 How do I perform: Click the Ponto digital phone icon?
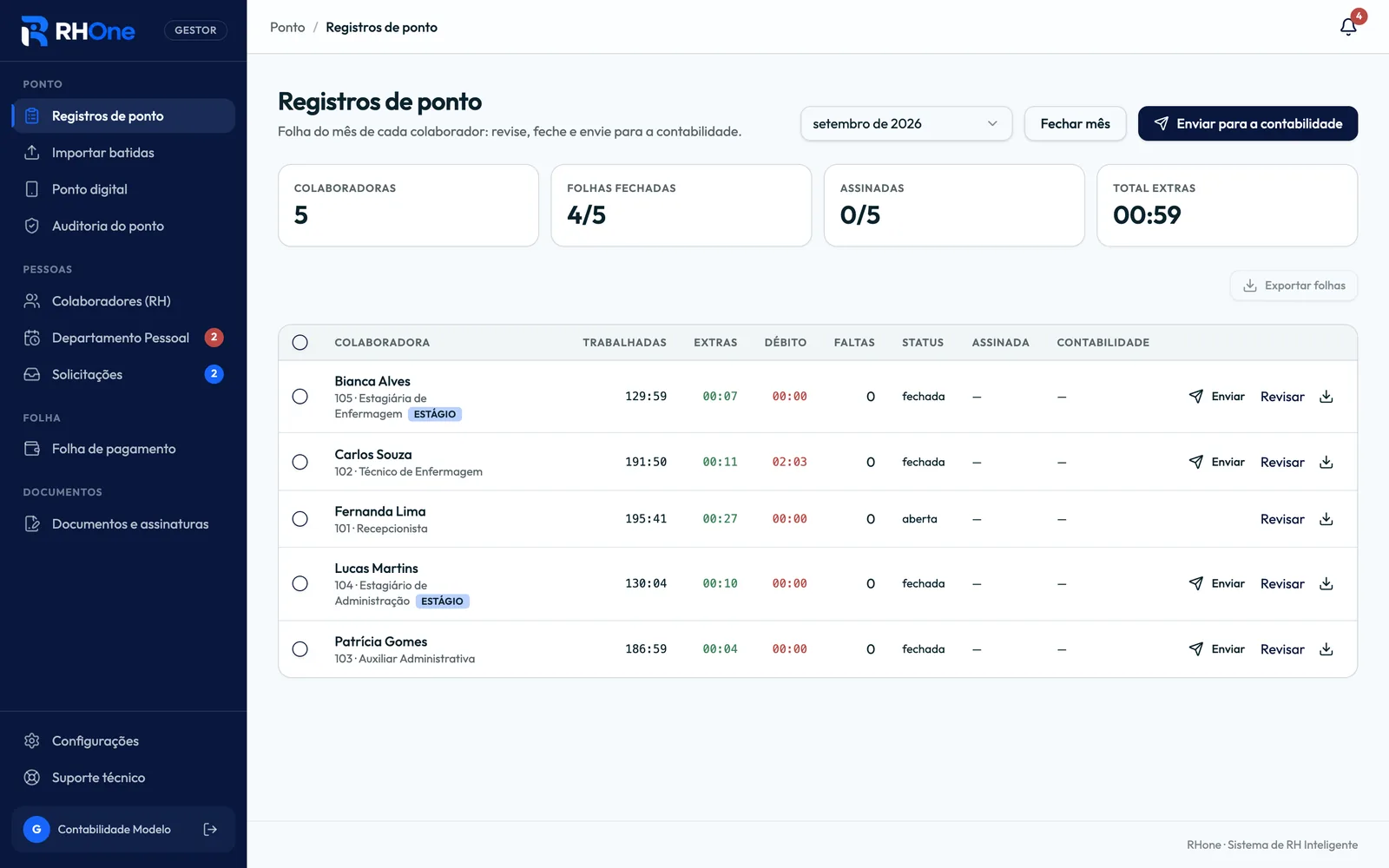(32, 189)
